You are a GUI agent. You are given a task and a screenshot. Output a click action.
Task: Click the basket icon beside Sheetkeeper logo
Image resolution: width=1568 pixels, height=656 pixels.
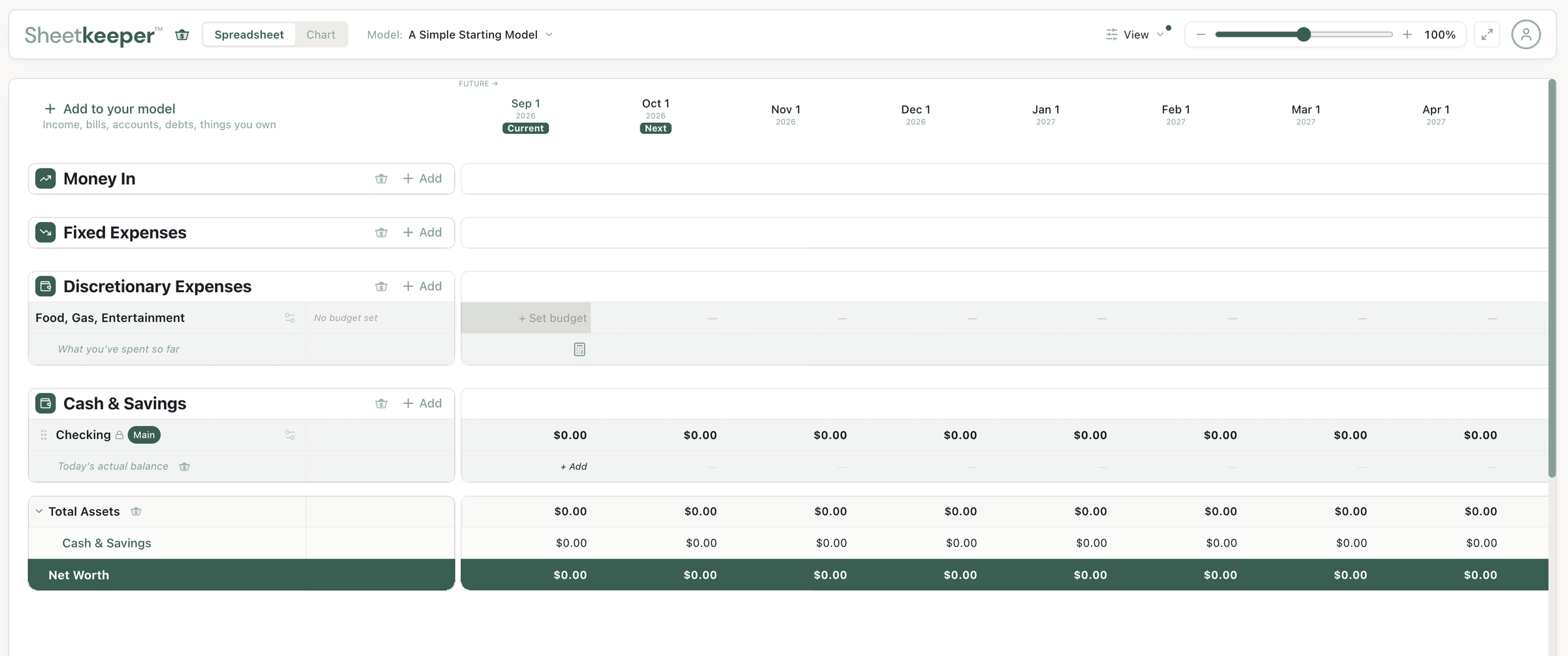[x=182, y=35]
